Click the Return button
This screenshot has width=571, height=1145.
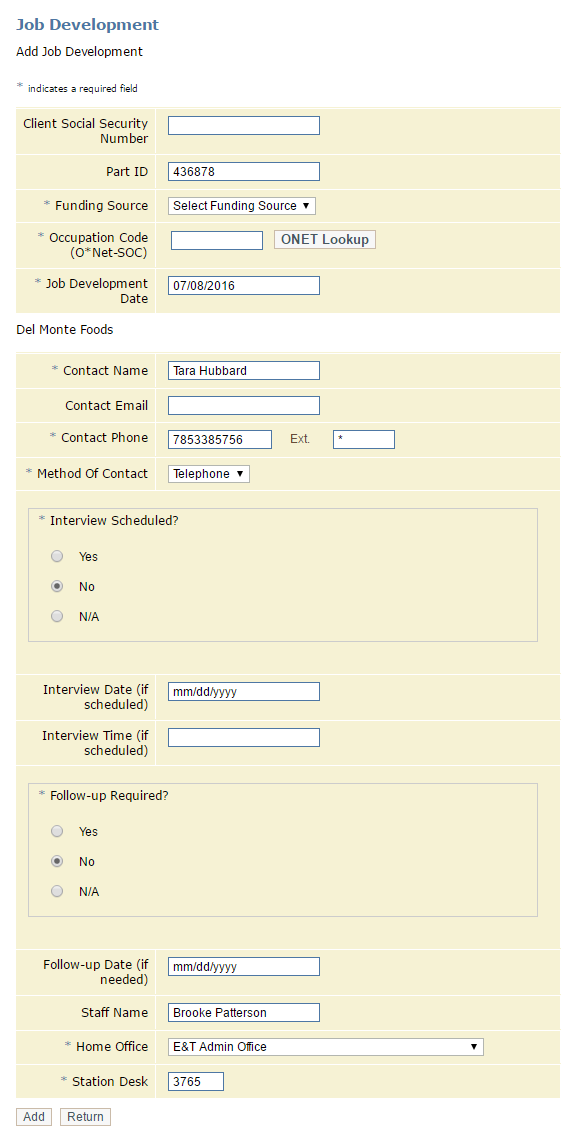(x=85, y=1117)
